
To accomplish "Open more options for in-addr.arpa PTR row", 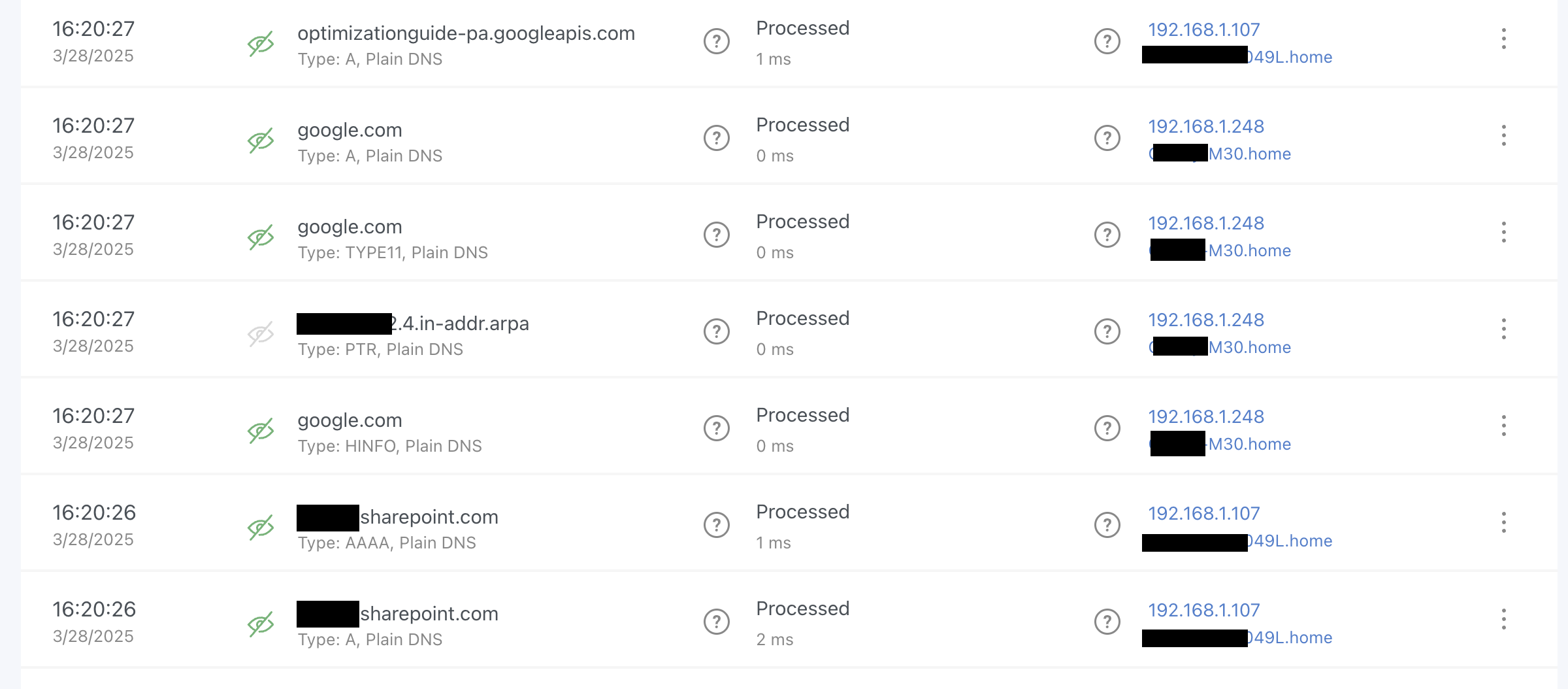I will 1503,329.
